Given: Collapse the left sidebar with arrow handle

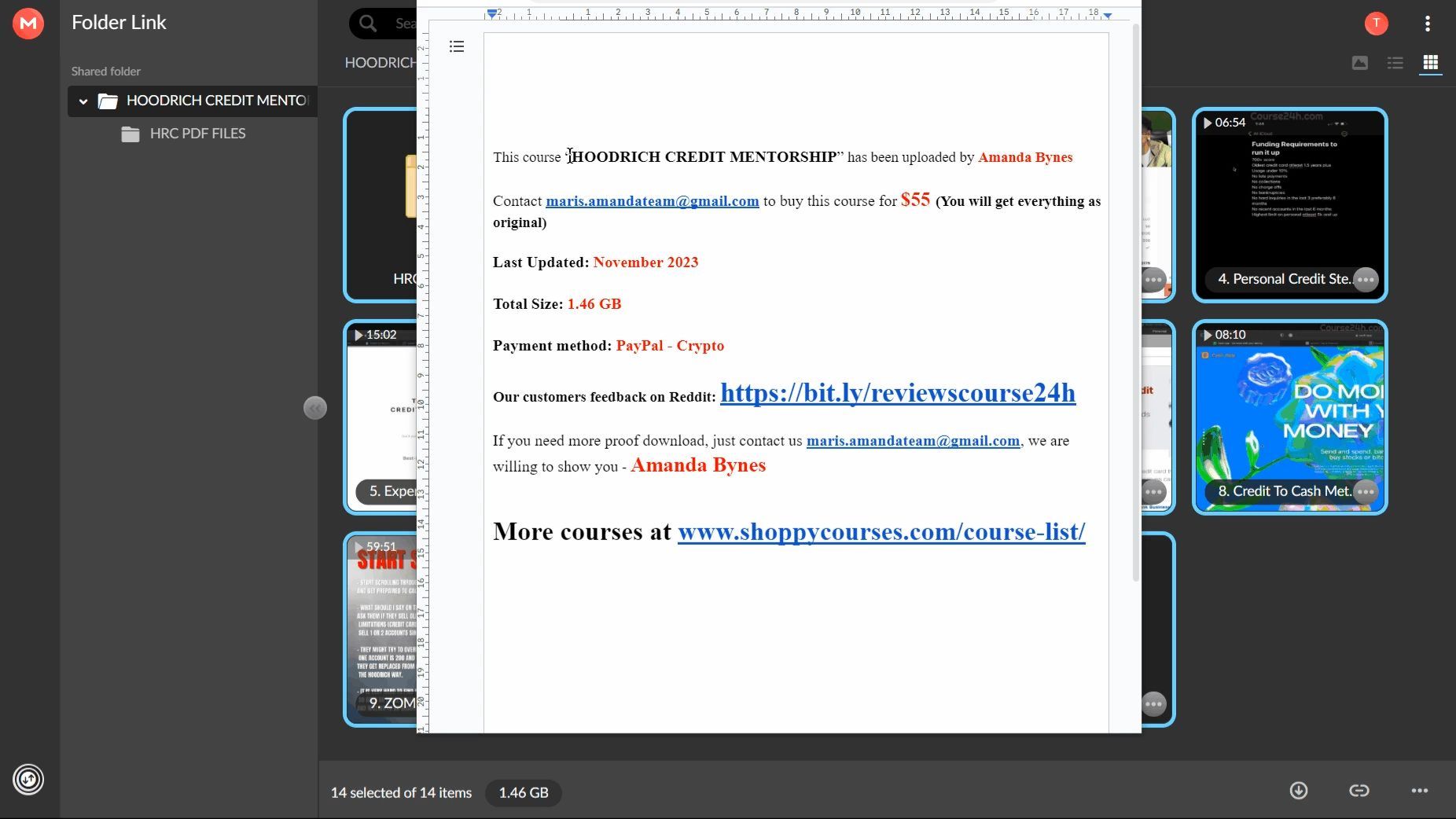Looking at the screenshot, I should coord(315,408).
